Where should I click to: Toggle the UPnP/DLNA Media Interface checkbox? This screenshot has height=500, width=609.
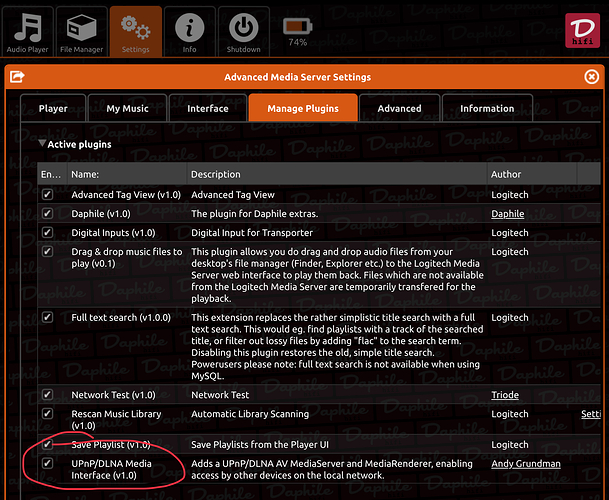pos(47,463)
